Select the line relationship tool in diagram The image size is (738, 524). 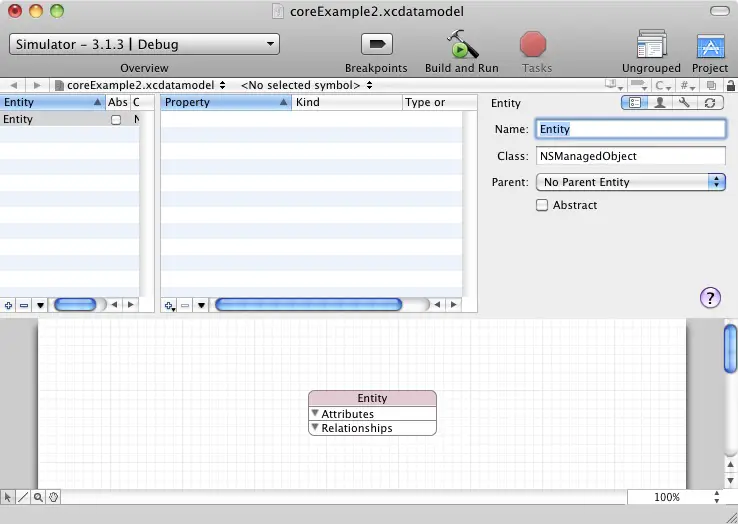click(23, 497)
